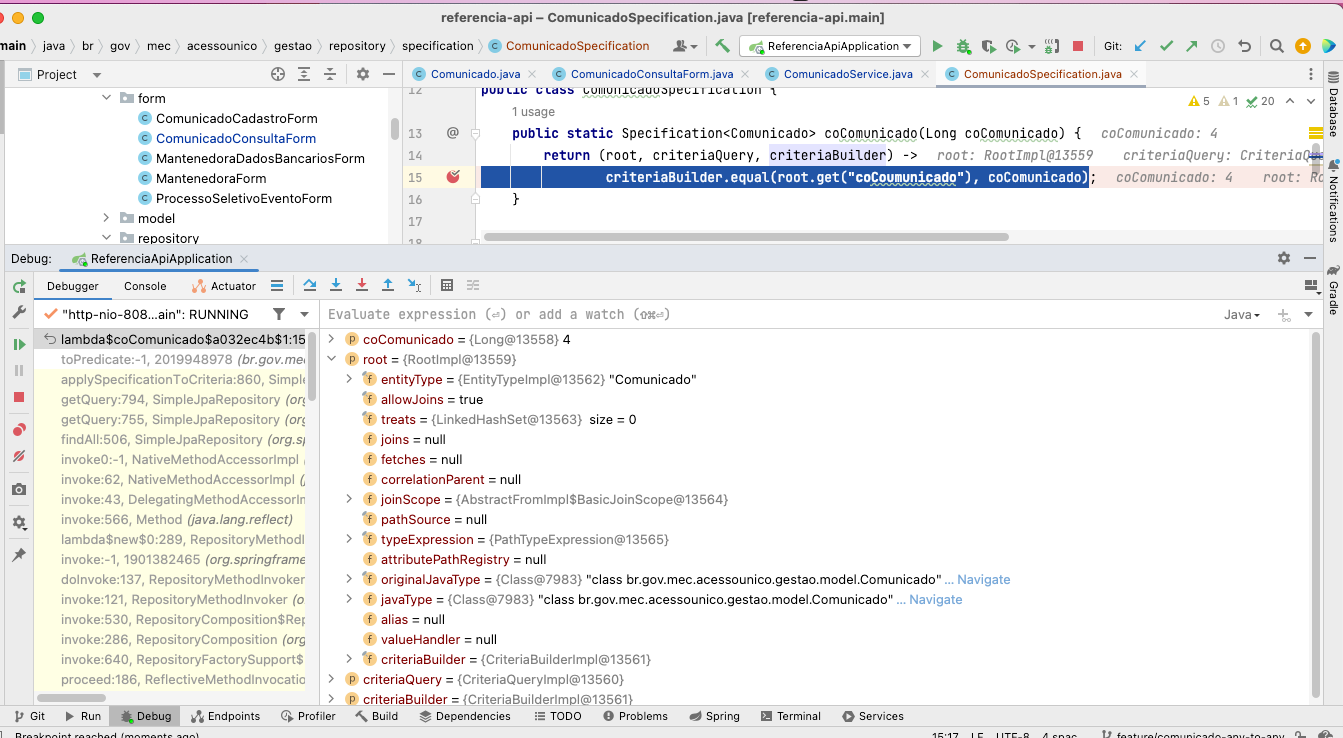Navigate to originalJavaType class
This screenshot has height=738, width=1343.
point(983,579)
